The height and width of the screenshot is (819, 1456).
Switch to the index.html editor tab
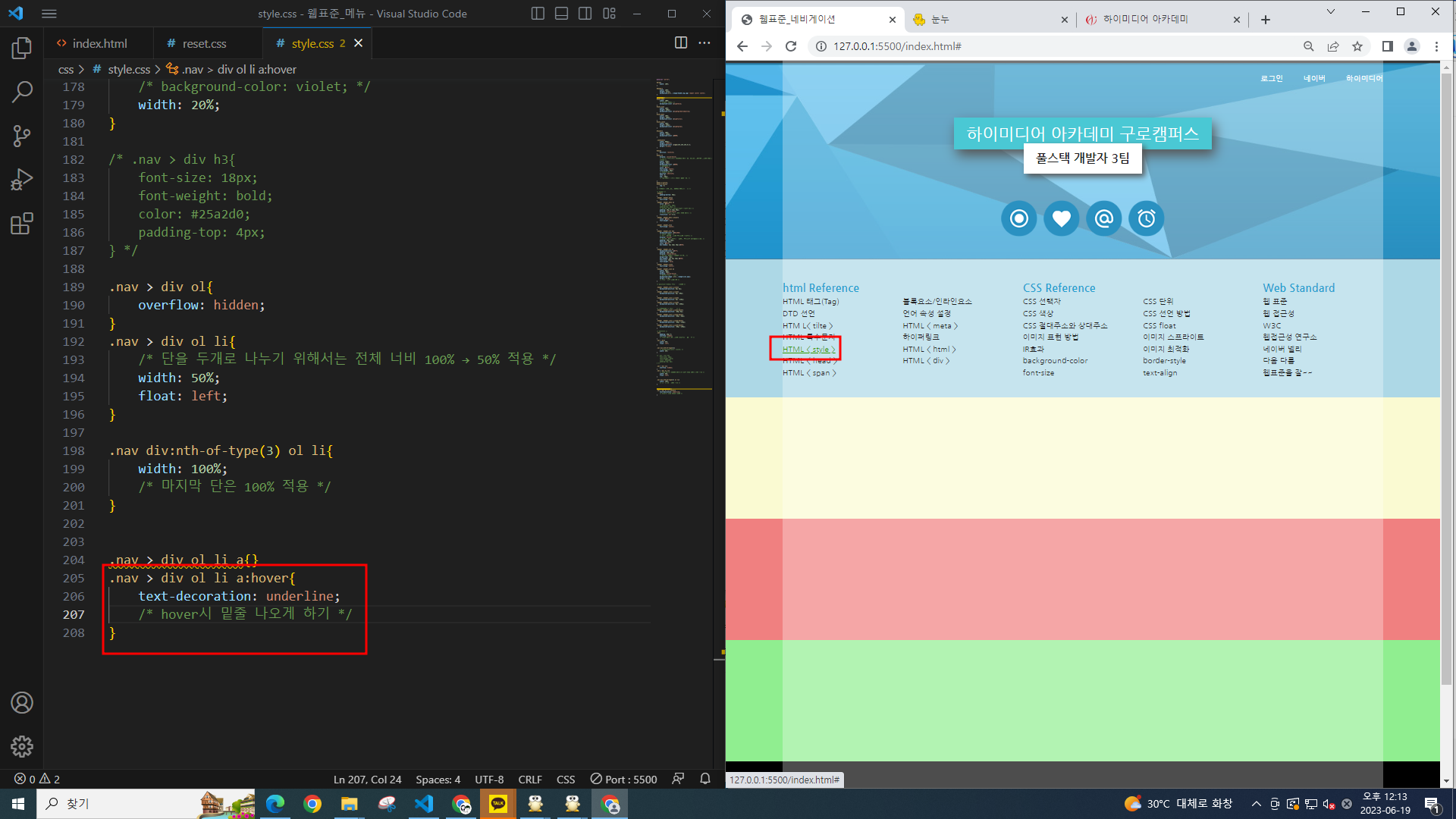point(99,43)
